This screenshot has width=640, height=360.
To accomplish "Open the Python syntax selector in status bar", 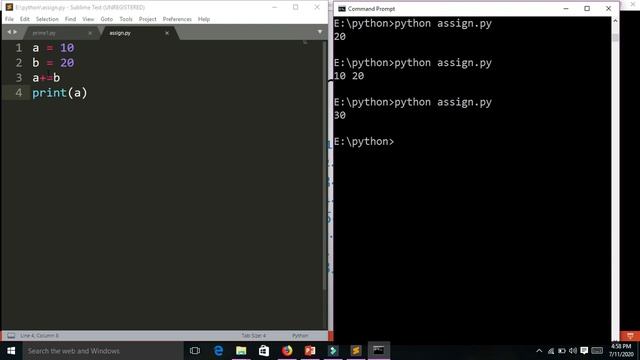I will point(300,336).
